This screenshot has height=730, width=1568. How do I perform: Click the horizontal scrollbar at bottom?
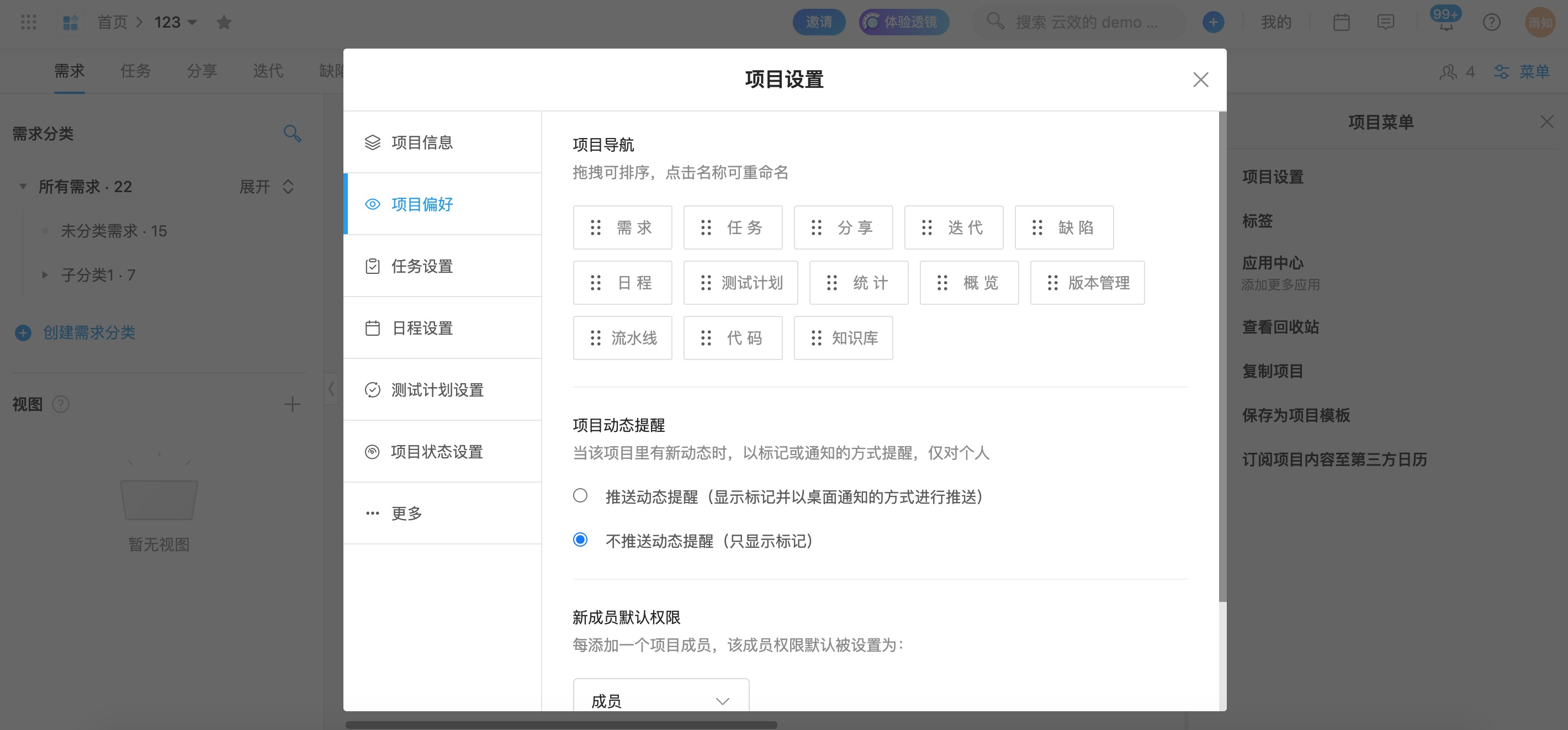click(x=561, y=724)
